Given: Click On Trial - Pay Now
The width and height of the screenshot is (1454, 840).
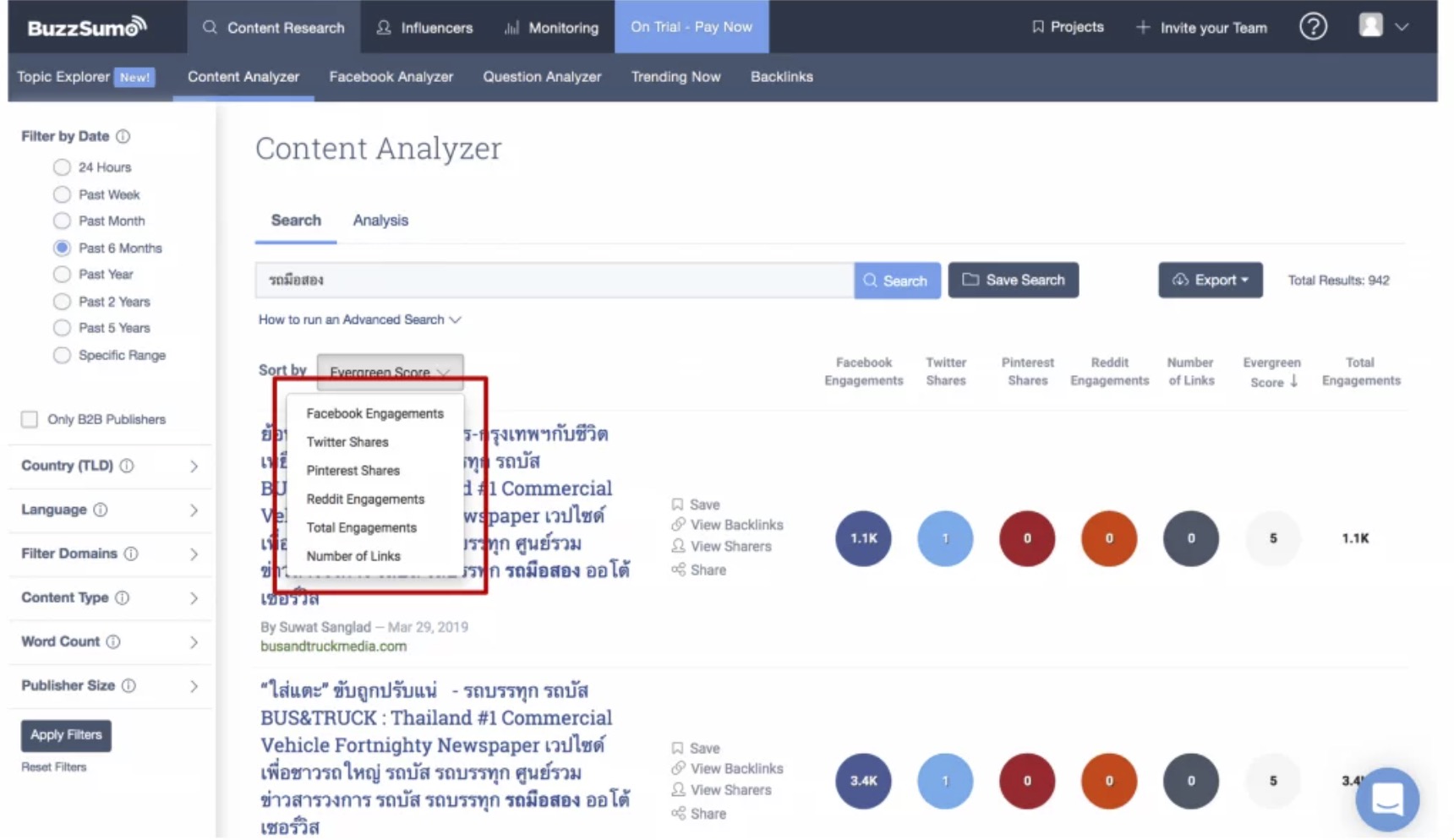Looking at the screenshot, I should (691, 27).
